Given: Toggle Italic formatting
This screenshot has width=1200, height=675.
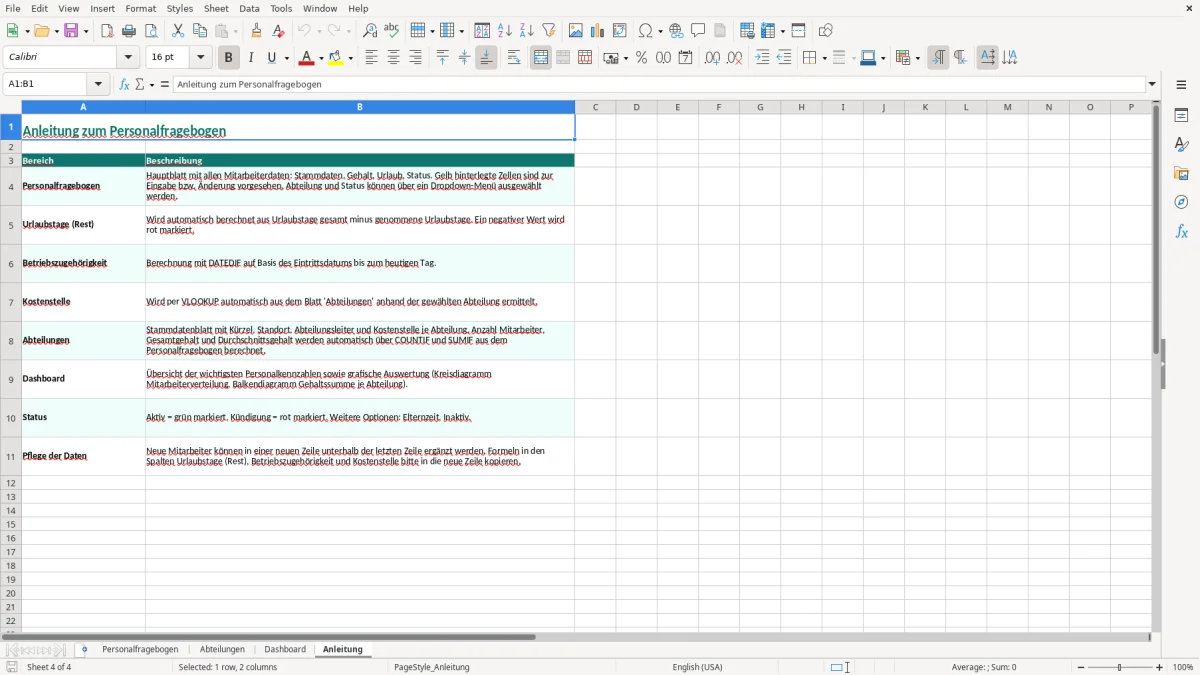Looking at the screenshot, I should click(251, 58).
